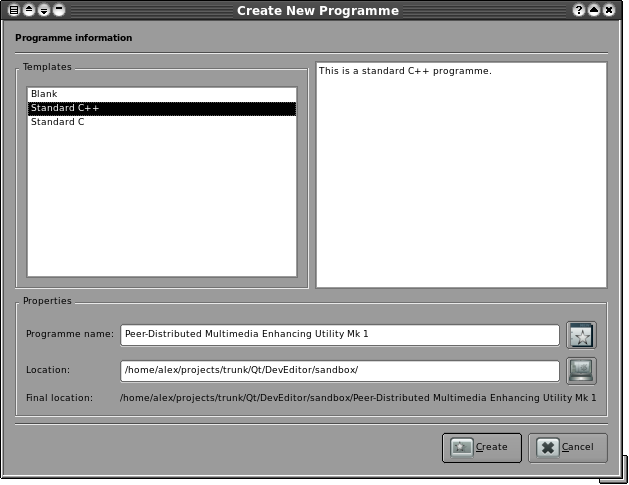Select the Standard C++ template

(x=65, y=108)
